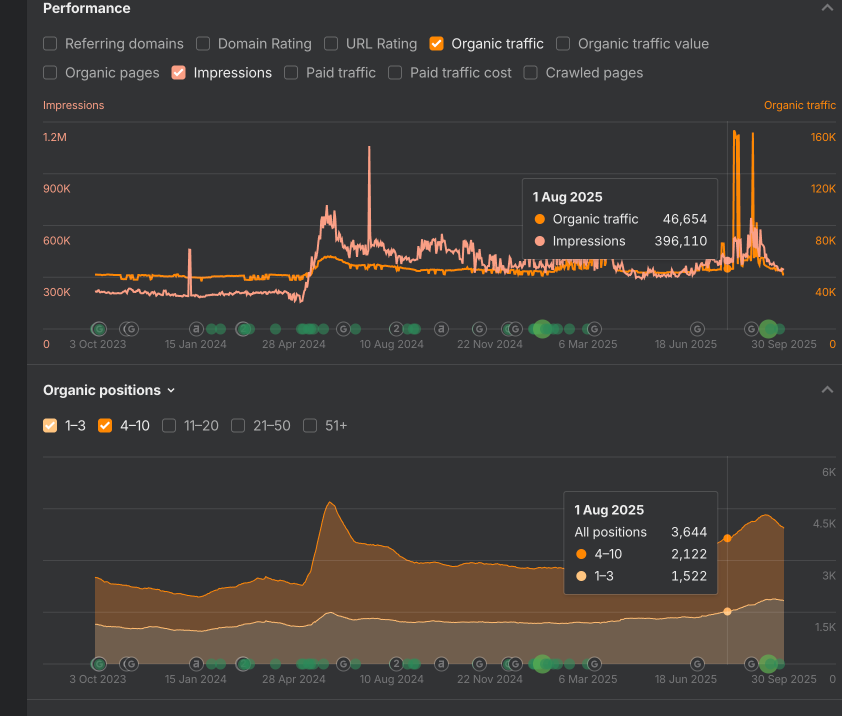Click leftmost G marker in the Organic positions chart
Viewport: 842px width, 716px height.
tap(99, 663)
